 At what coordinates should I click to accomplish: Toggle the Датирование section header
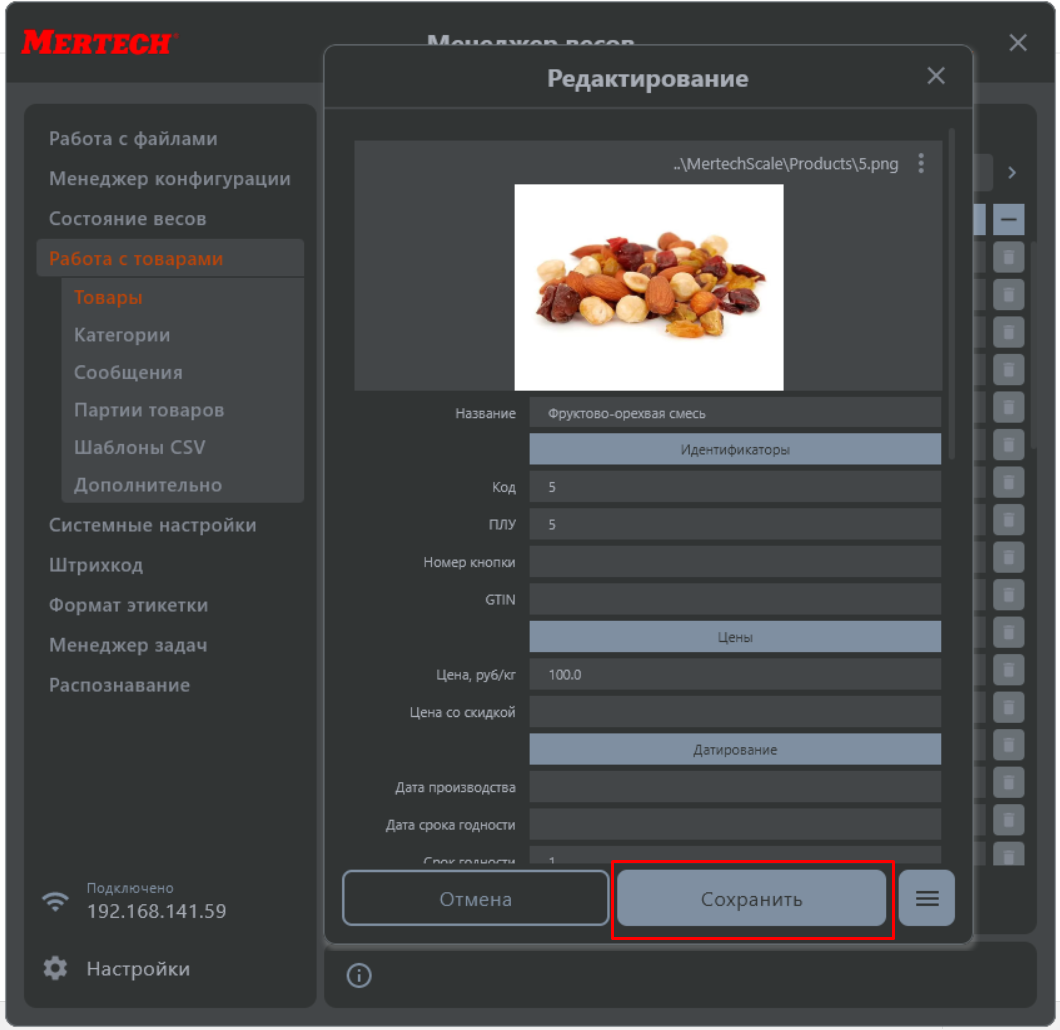pyautogui.click(x=735, y=749)
